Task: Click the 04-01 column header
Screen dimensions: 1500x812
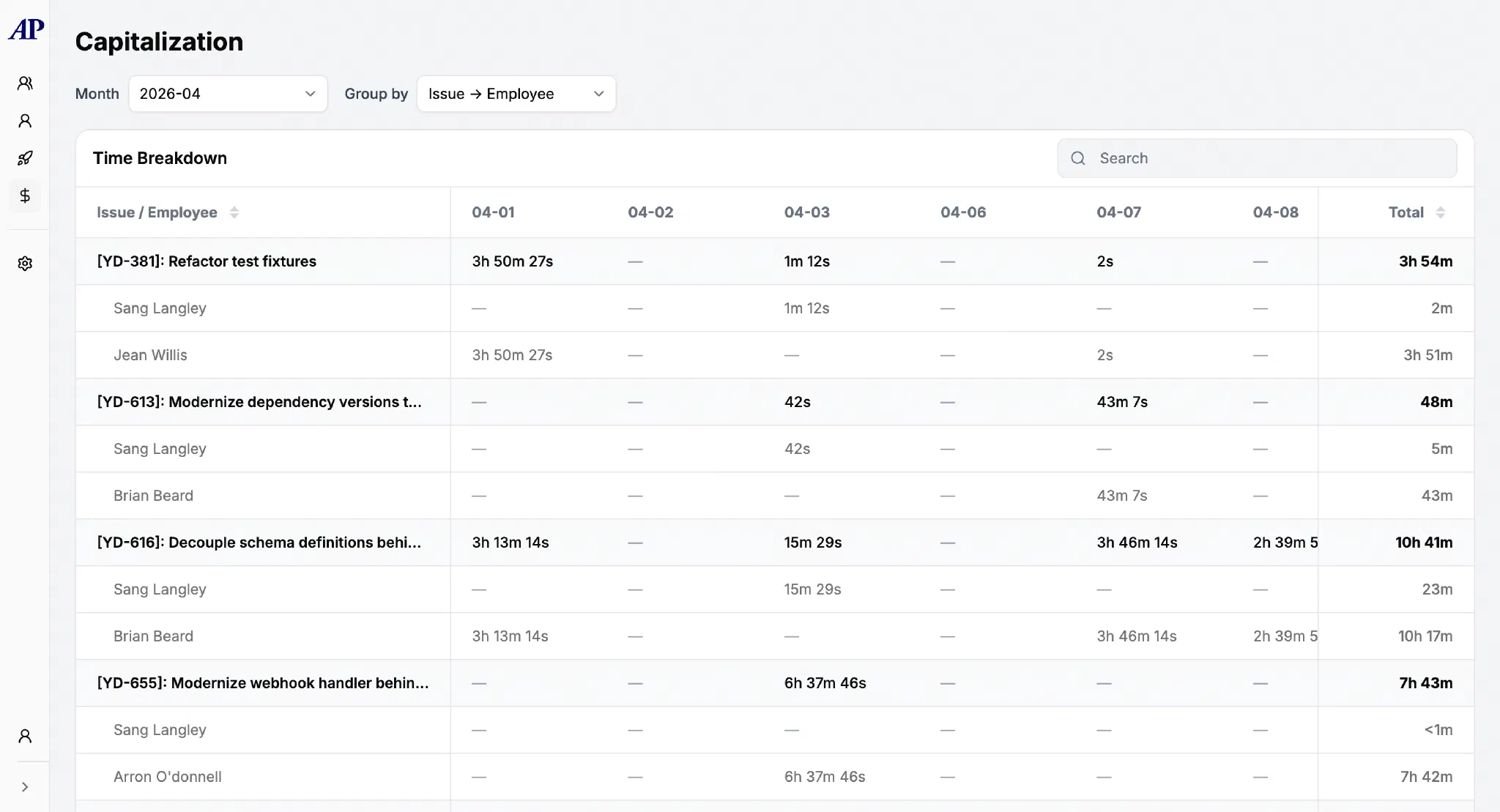Action: coord(493,212)
